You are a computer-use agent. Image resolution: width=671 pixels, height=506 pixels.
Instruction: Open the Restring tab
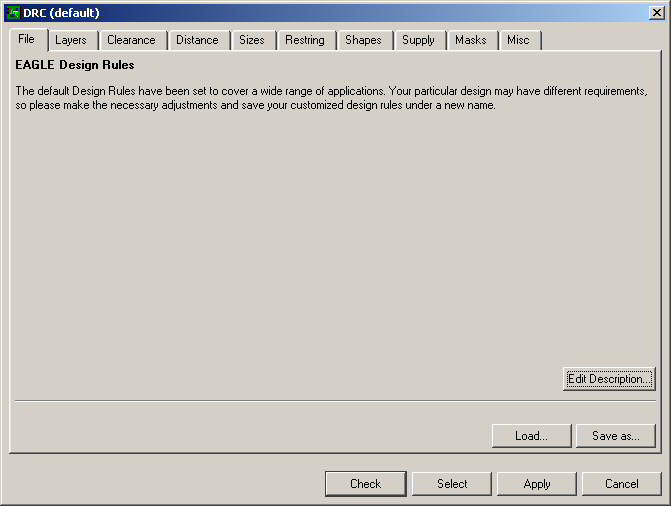tap(306, 41)
